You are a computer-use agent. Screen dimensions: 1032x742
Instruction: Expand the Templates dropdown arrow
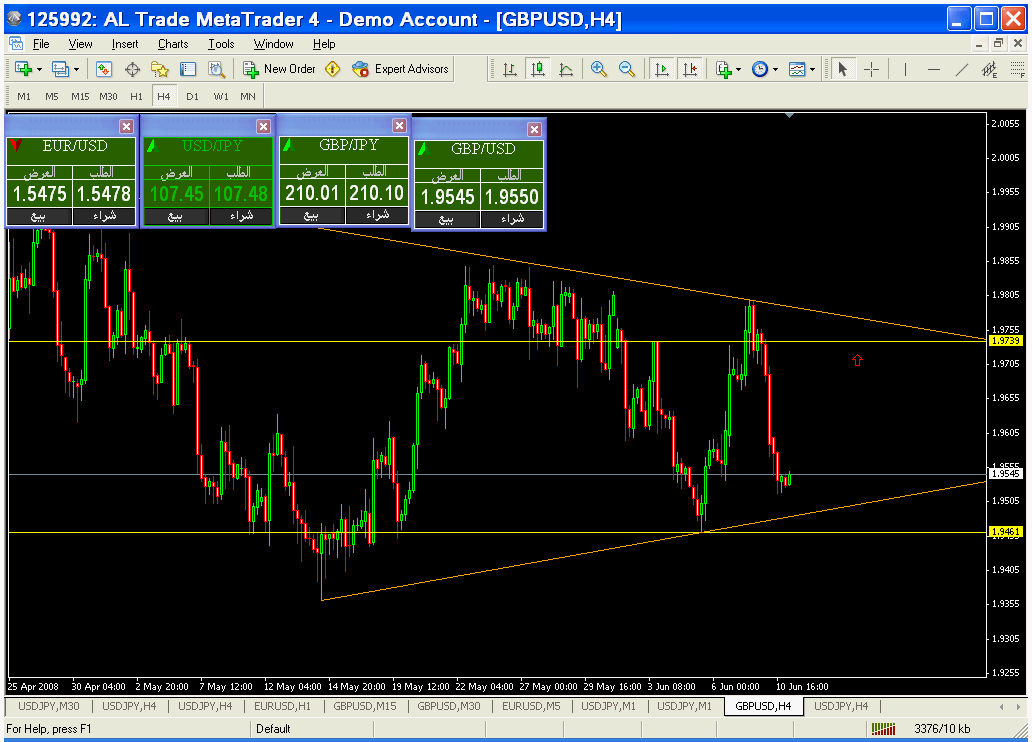click(812, 69)
